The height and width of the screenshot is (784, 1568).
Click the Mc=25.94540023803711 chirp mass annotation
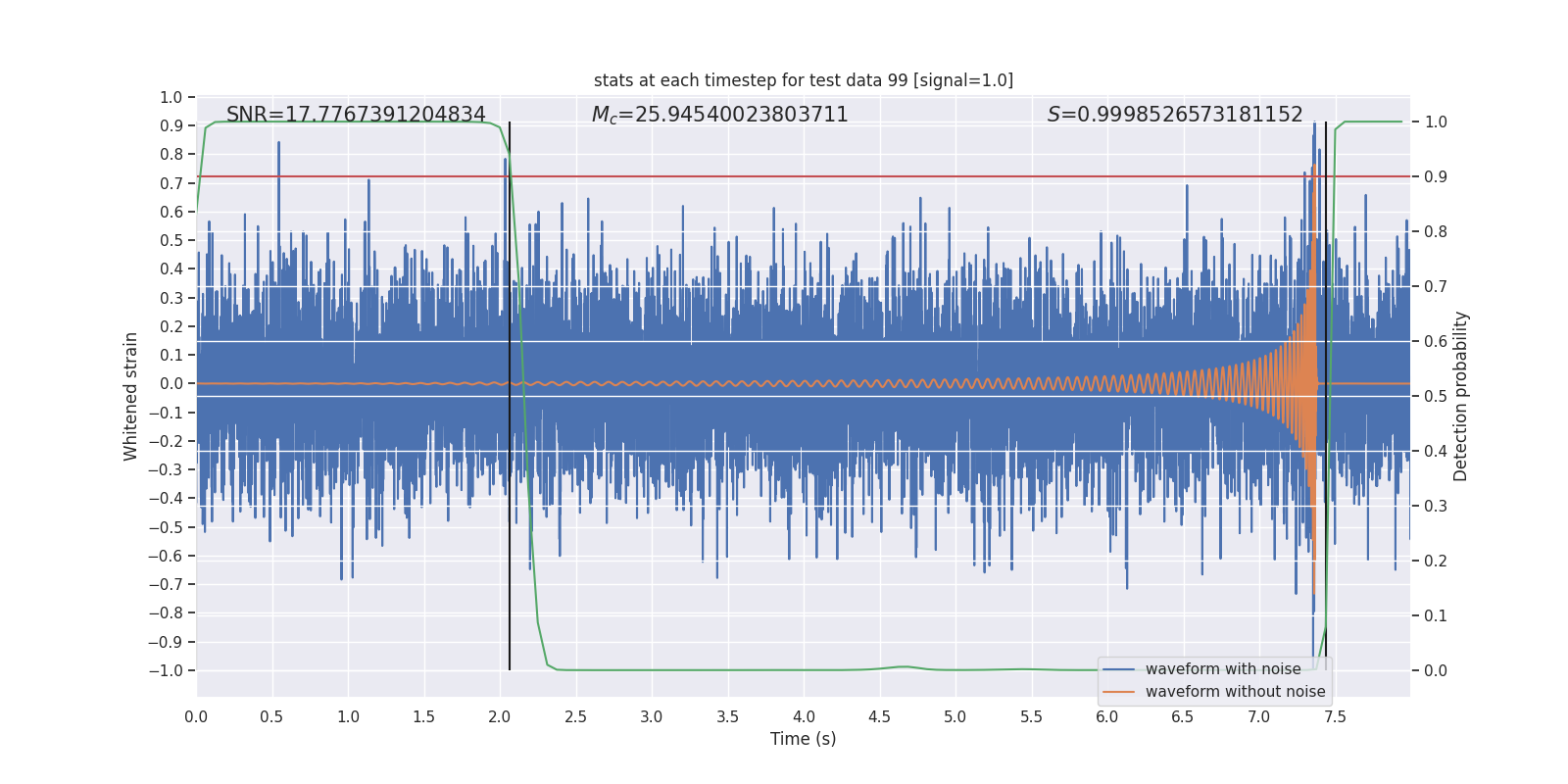tap(720, 115)
